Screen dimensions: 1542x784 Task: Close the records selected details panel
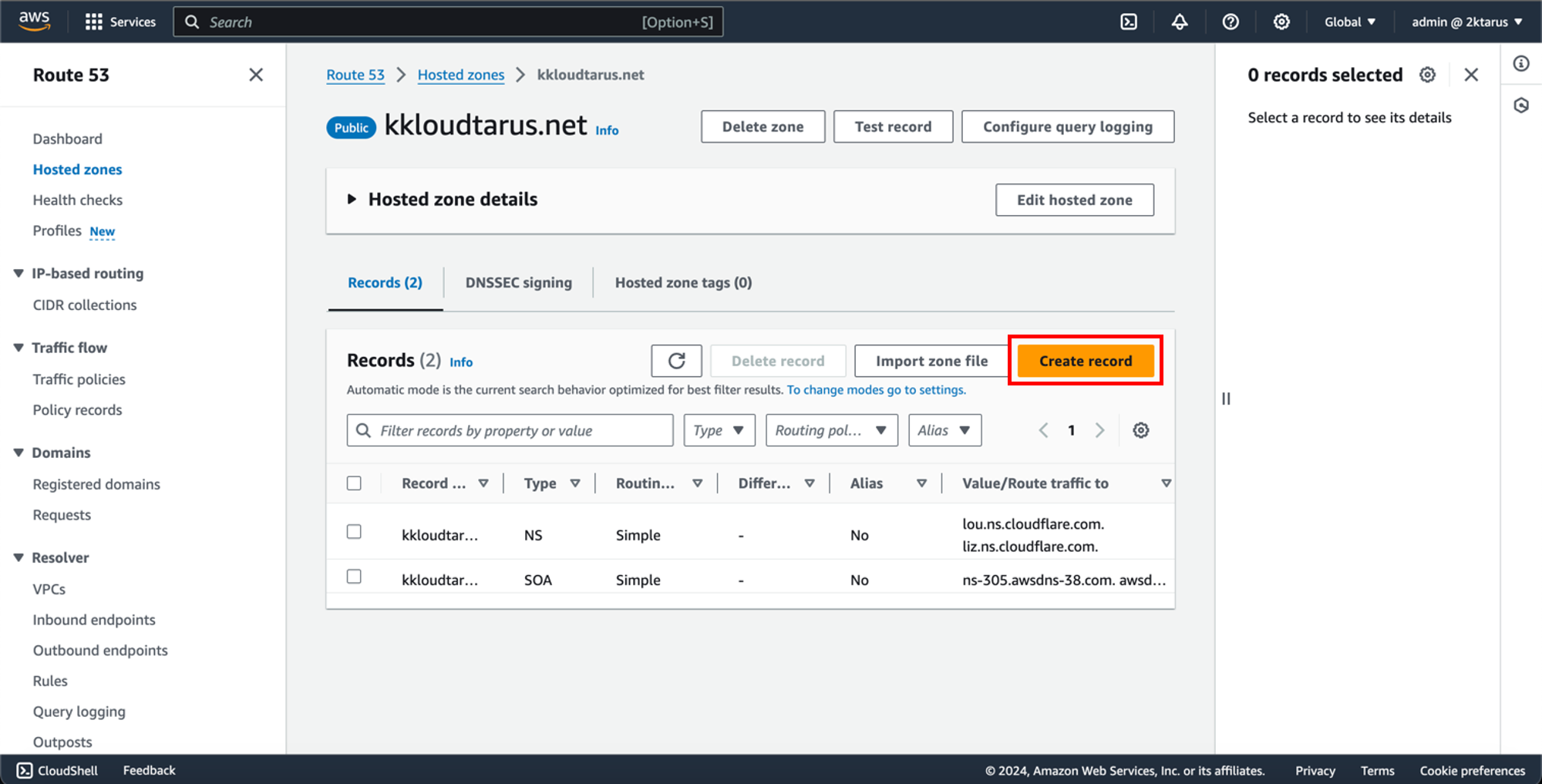pos(1471,75)
